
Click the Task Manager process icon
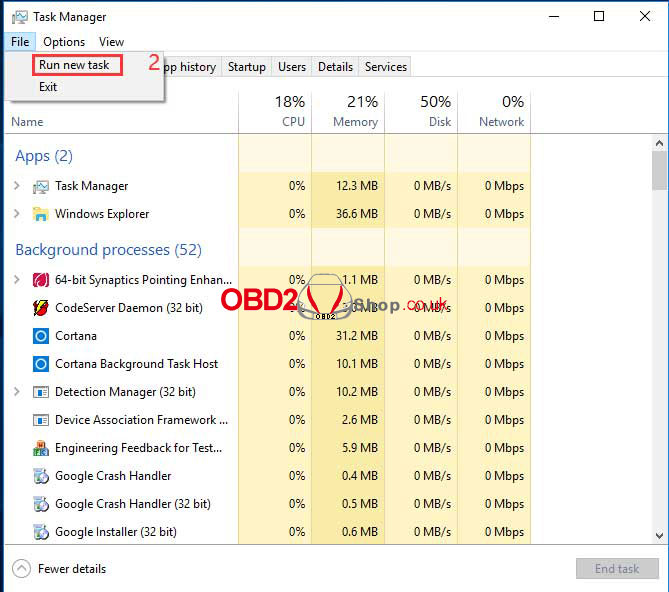tap(41, 186)
